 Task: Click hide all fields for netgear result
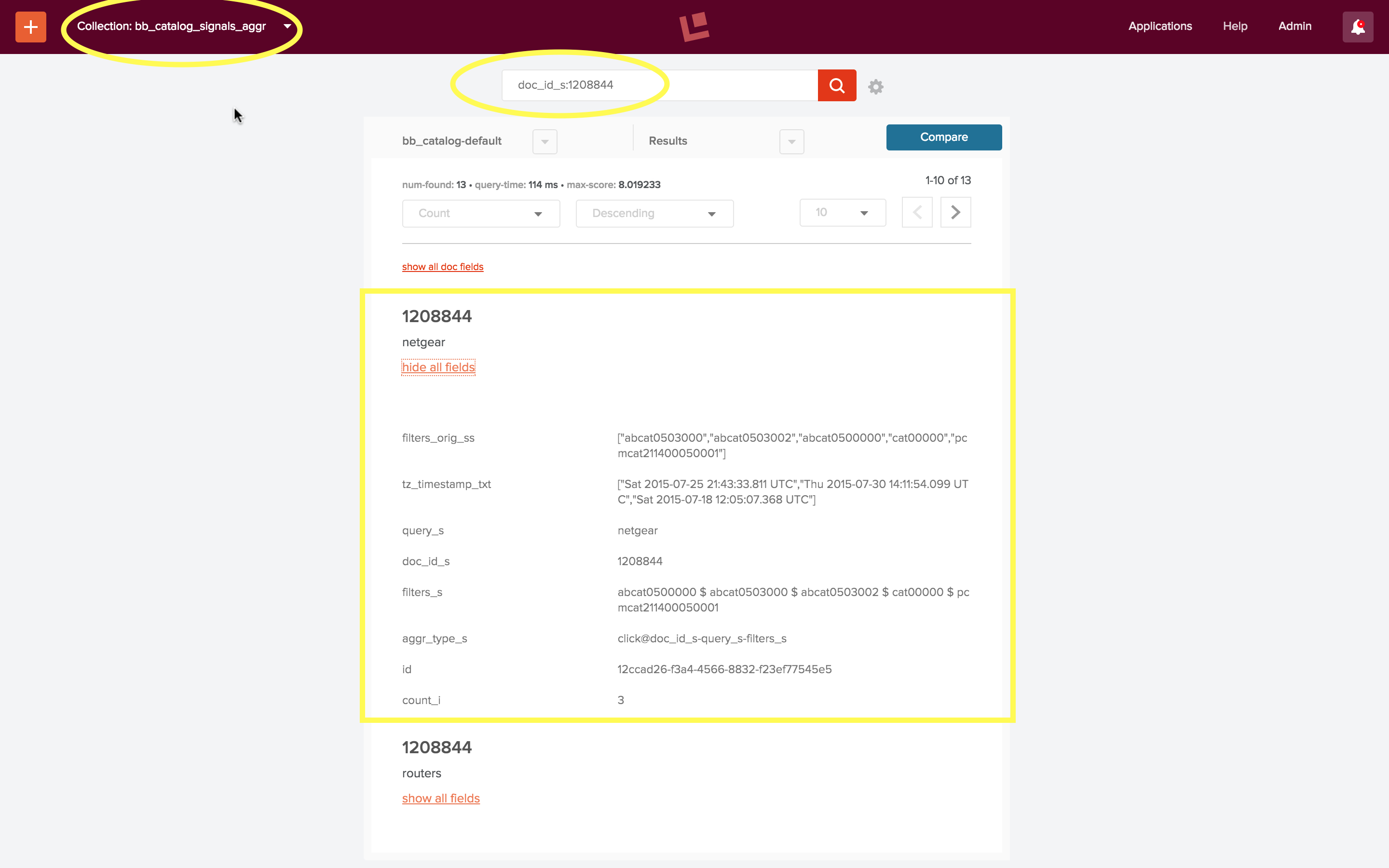tap(438, 367)
